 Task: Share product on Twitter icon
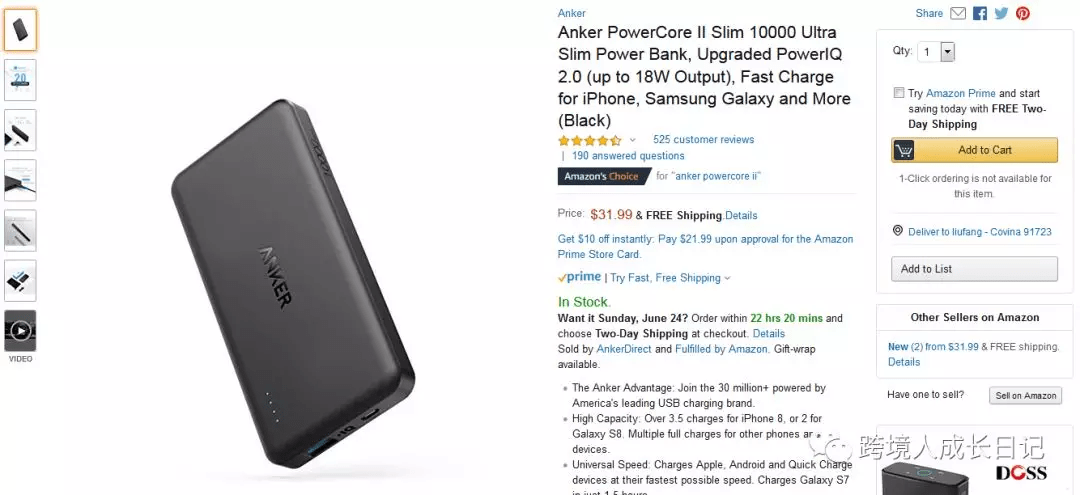point(1001,13)
